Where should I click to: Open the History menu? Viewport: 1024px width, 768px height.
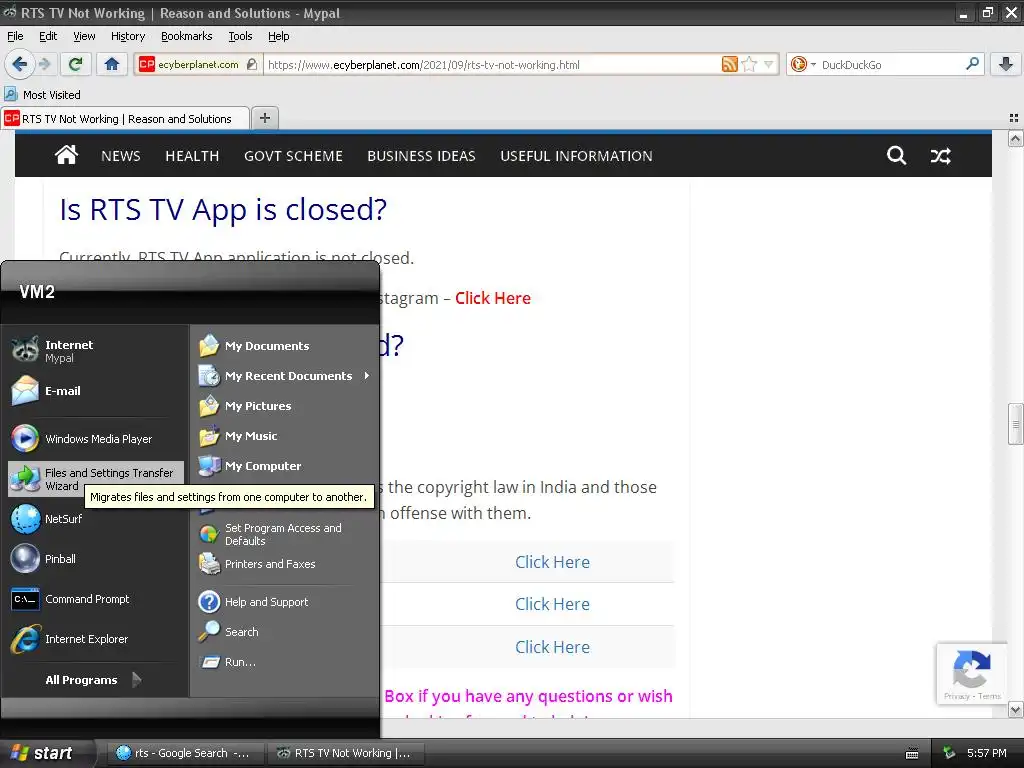tap(127, 36)
